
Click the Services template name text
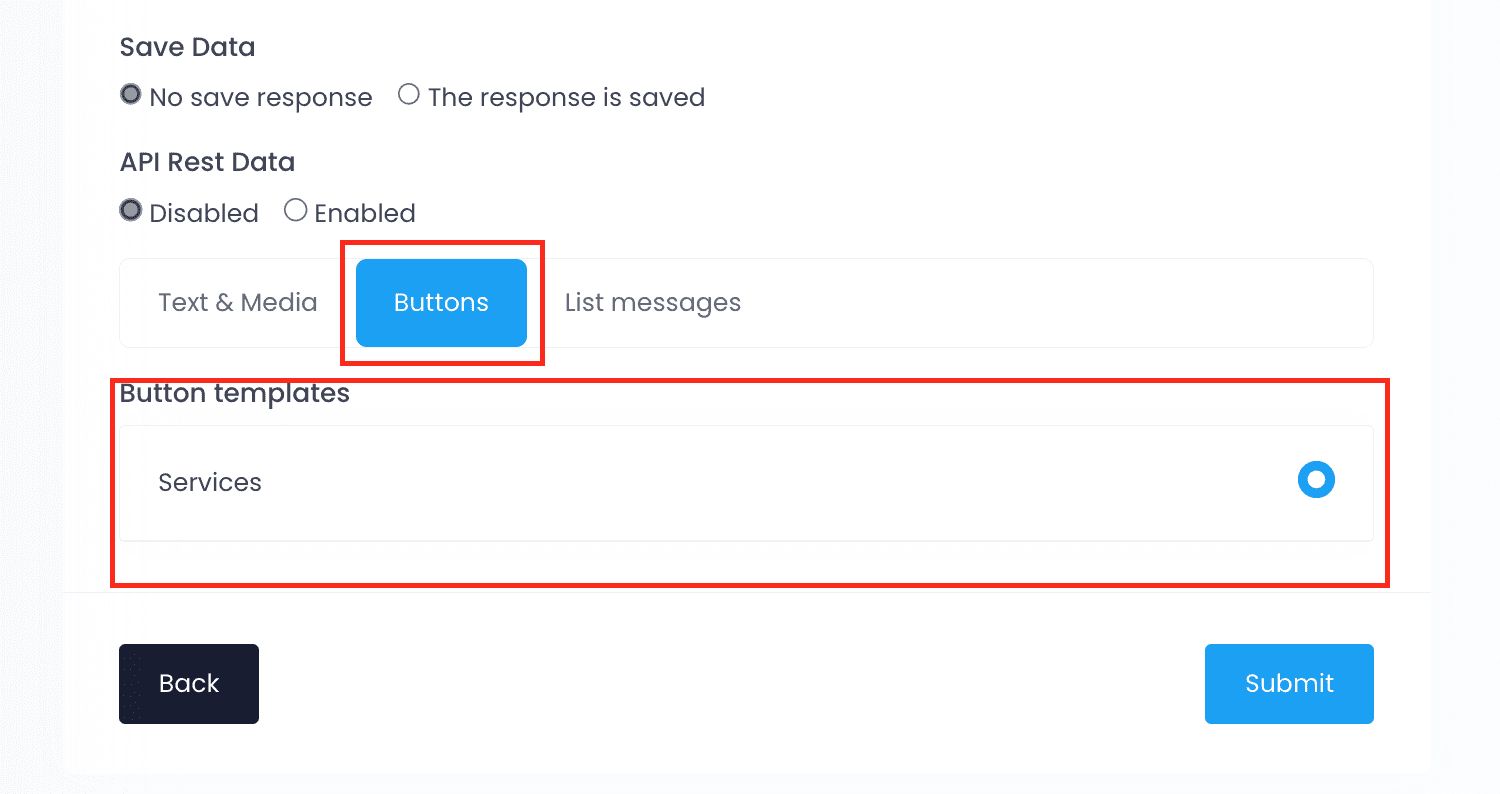coord(210,482)
